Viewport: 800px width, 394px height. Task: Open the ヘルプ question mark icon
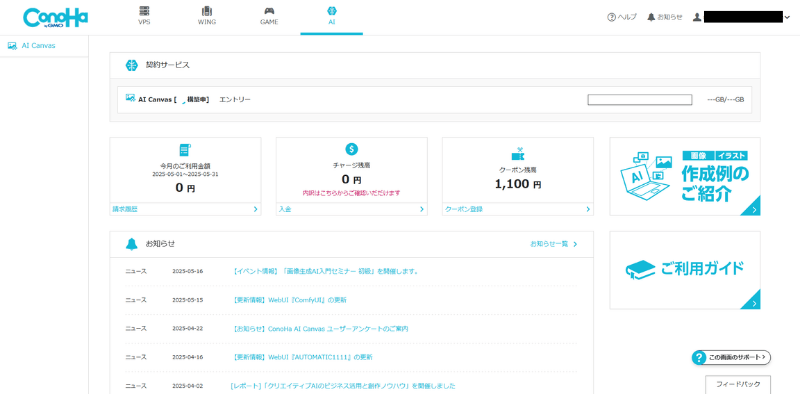(611, 17)
